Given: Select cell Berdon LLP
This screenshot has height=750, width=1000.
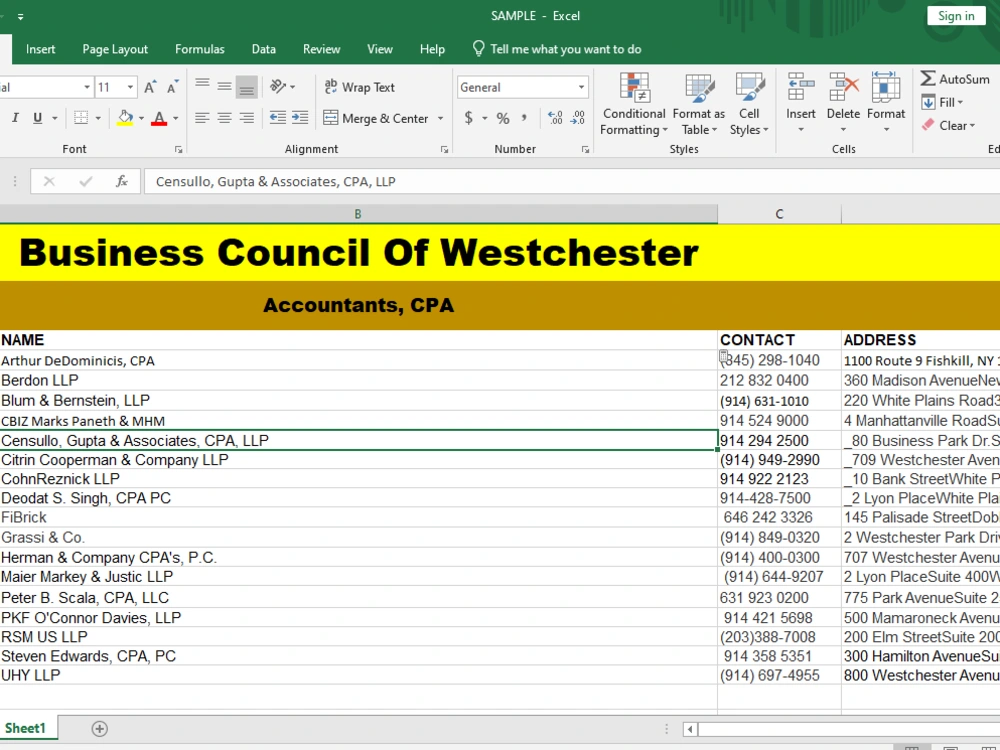Looking at the screenshot, I should tap(358, 381).
